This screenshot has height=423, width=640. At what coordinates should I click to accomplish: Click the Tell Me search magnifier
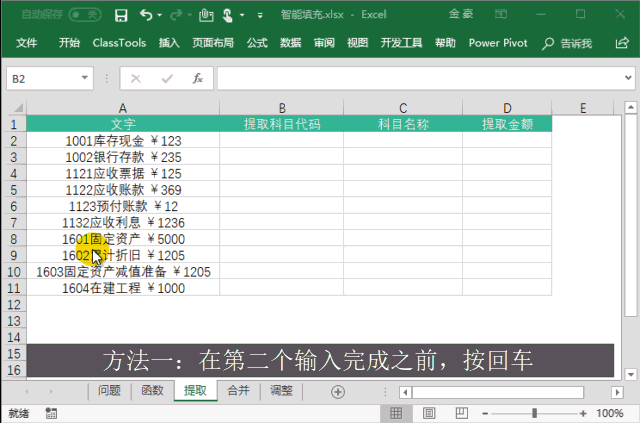(x=547, y=43)
